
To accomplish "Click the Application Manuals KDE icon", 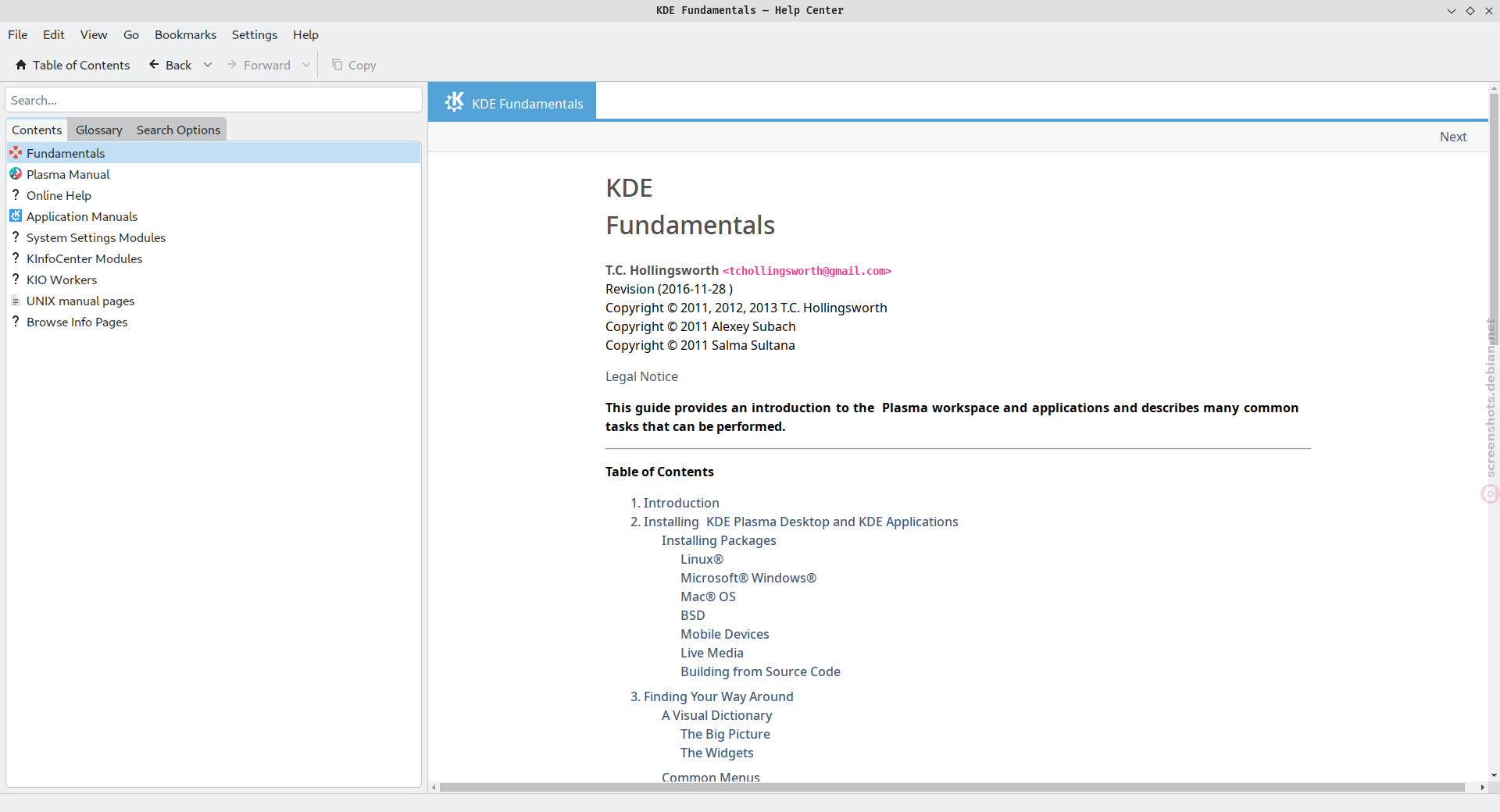I will [x=16, y=216].
